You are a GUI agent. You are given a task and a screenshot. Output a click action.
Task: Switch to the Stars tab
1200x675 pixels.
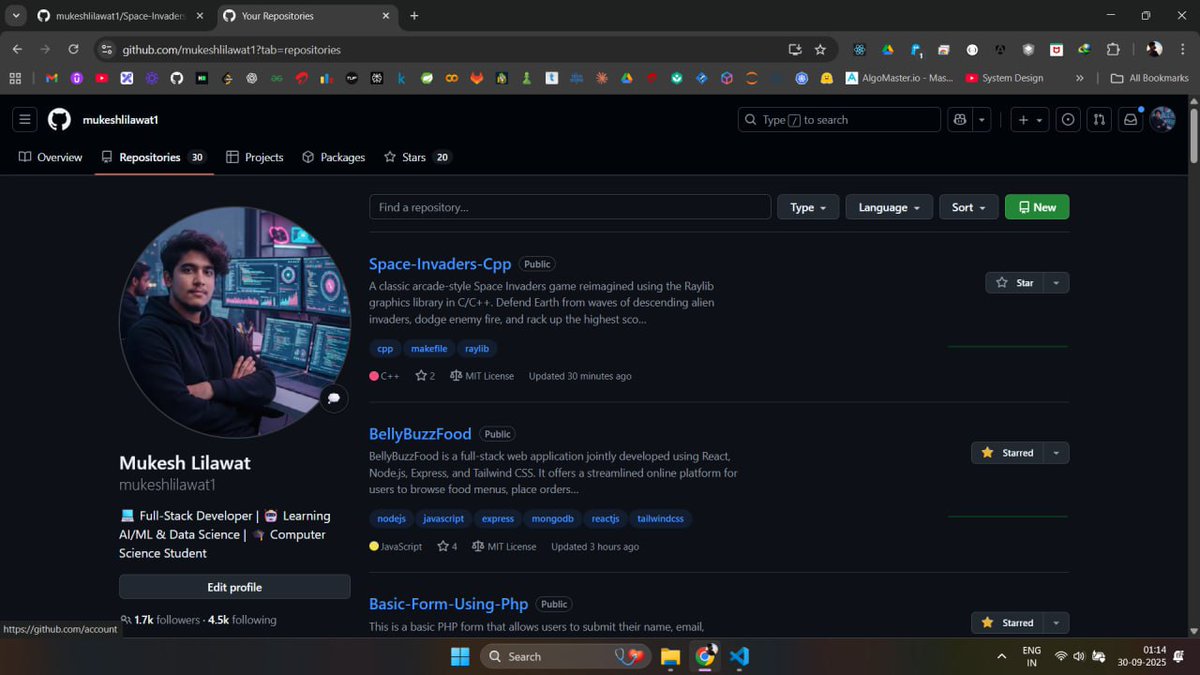click(418, 157)
